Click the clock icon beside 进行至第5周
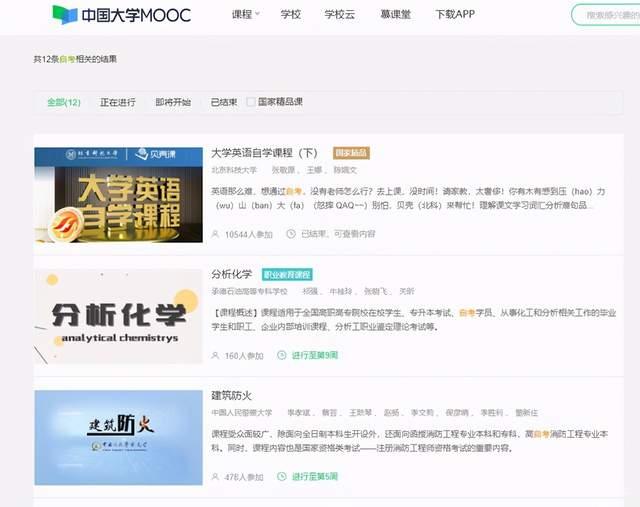 (282, 476)
